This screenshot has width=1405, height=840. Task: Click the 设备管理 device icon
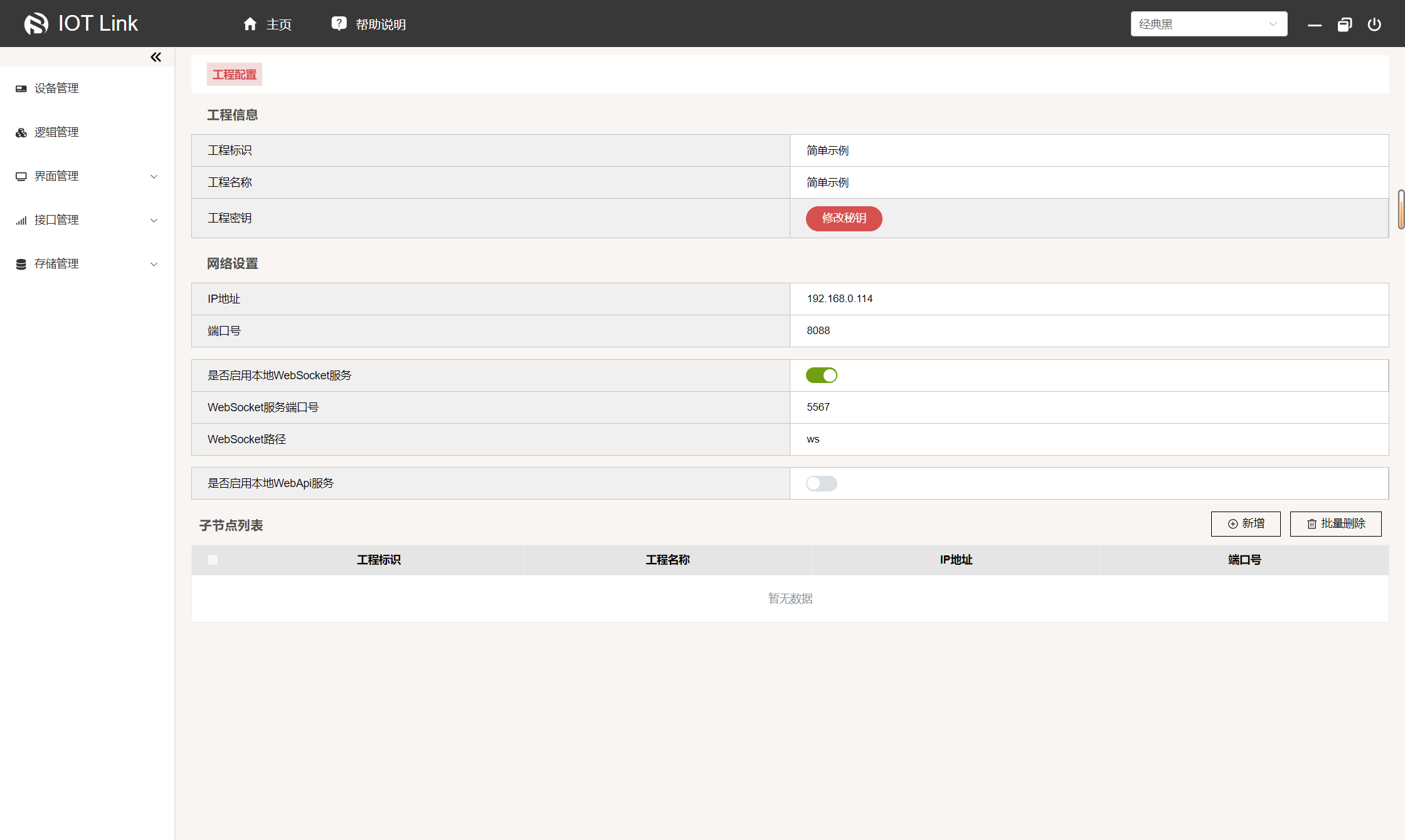point(21,88)
